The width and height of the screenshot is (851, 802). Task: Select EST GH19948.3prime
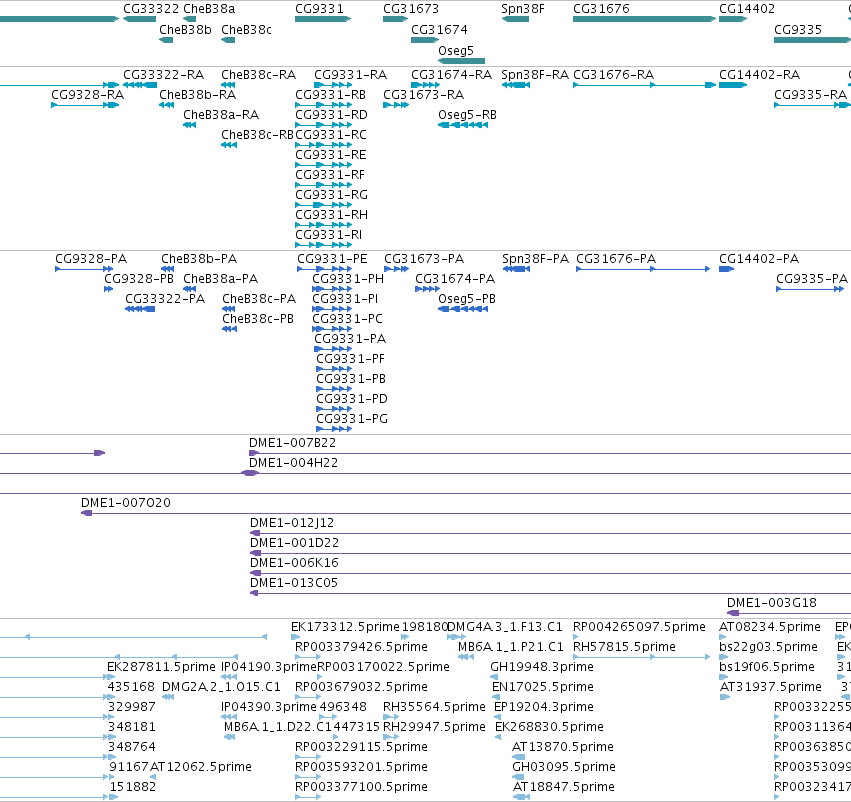(542, 667)
